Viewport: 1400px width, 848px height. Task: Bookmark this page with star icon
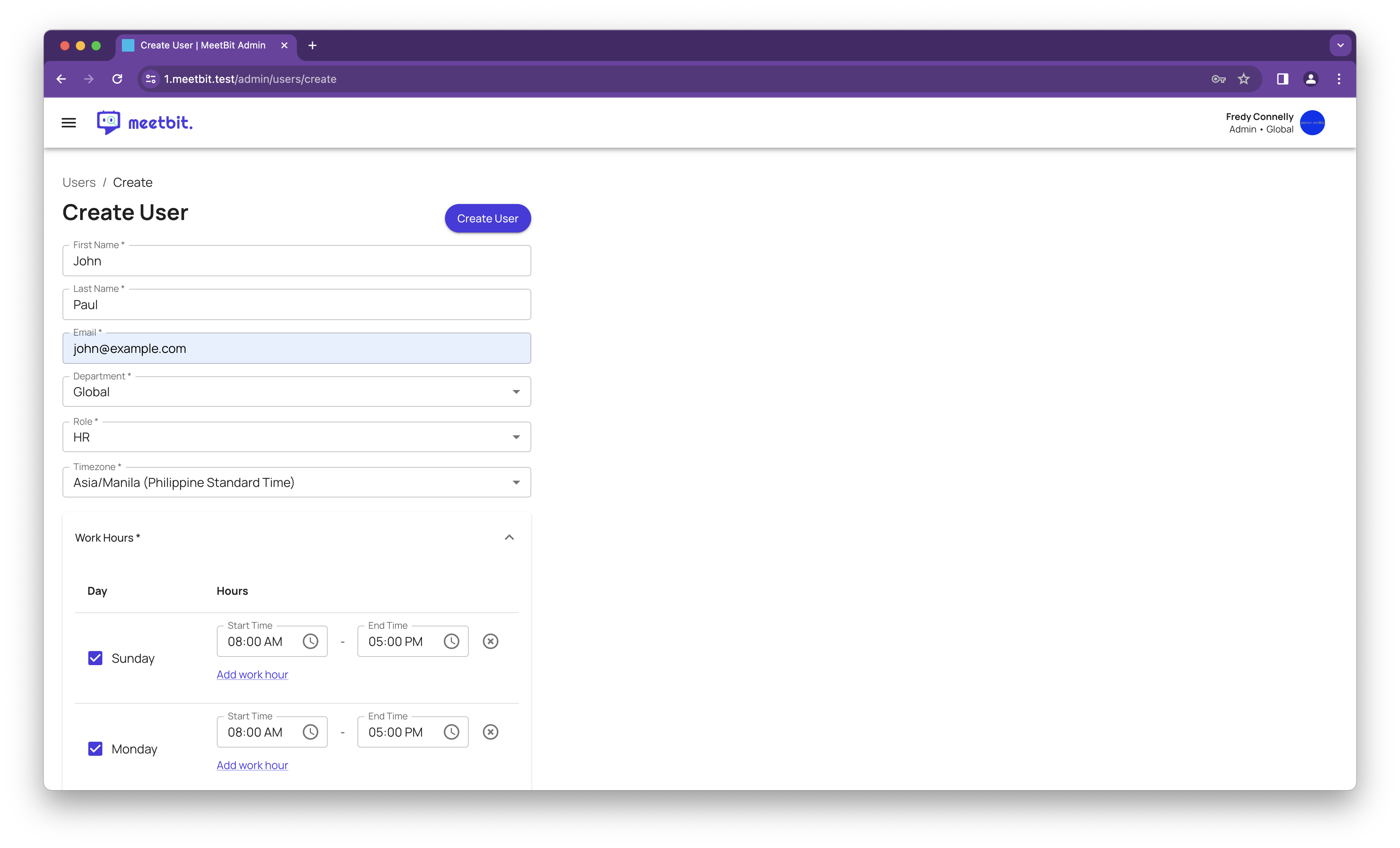1244,79
